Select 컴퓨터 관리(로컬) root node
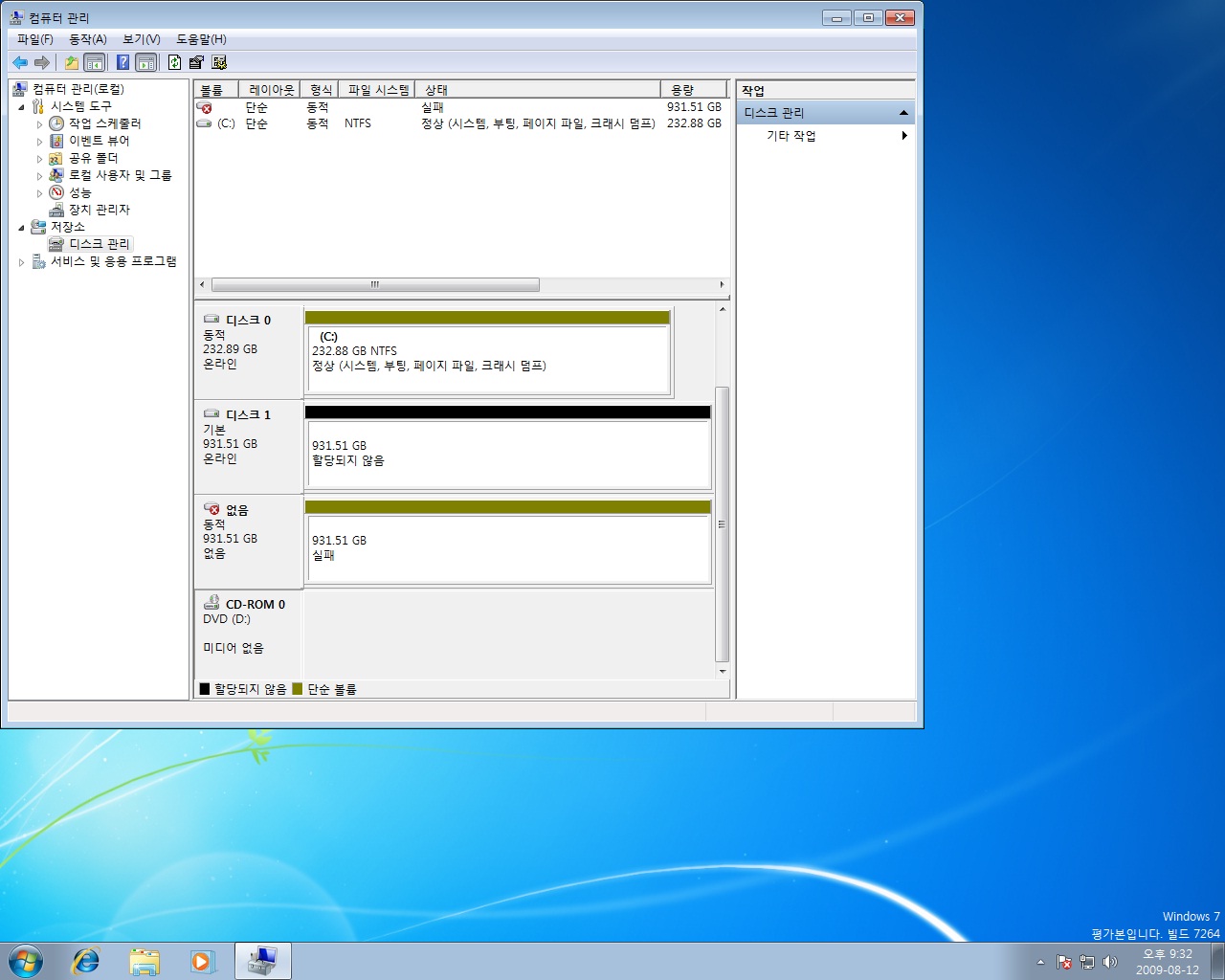Screen dimensions: 1225x980 (x=78, y=89)
